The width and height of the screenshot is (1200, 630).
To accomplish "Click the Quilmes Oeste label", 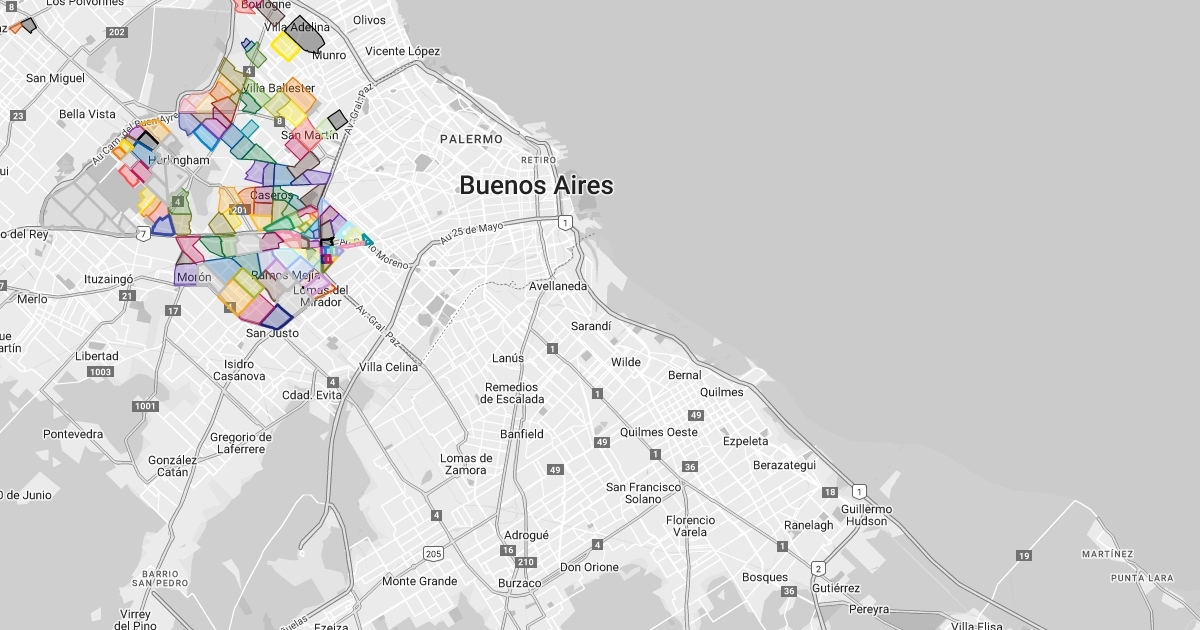I will tap(659, 432).
